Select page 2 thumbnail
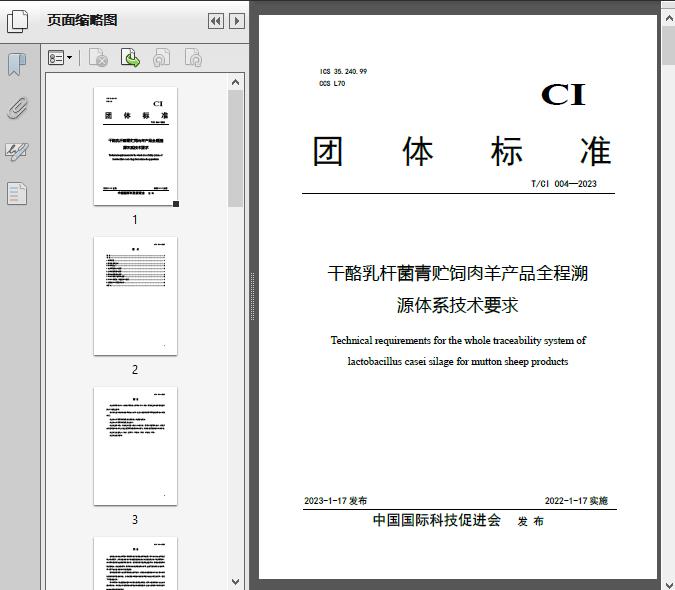The height and width of the screenshot is (590, 675). point(135,296)
